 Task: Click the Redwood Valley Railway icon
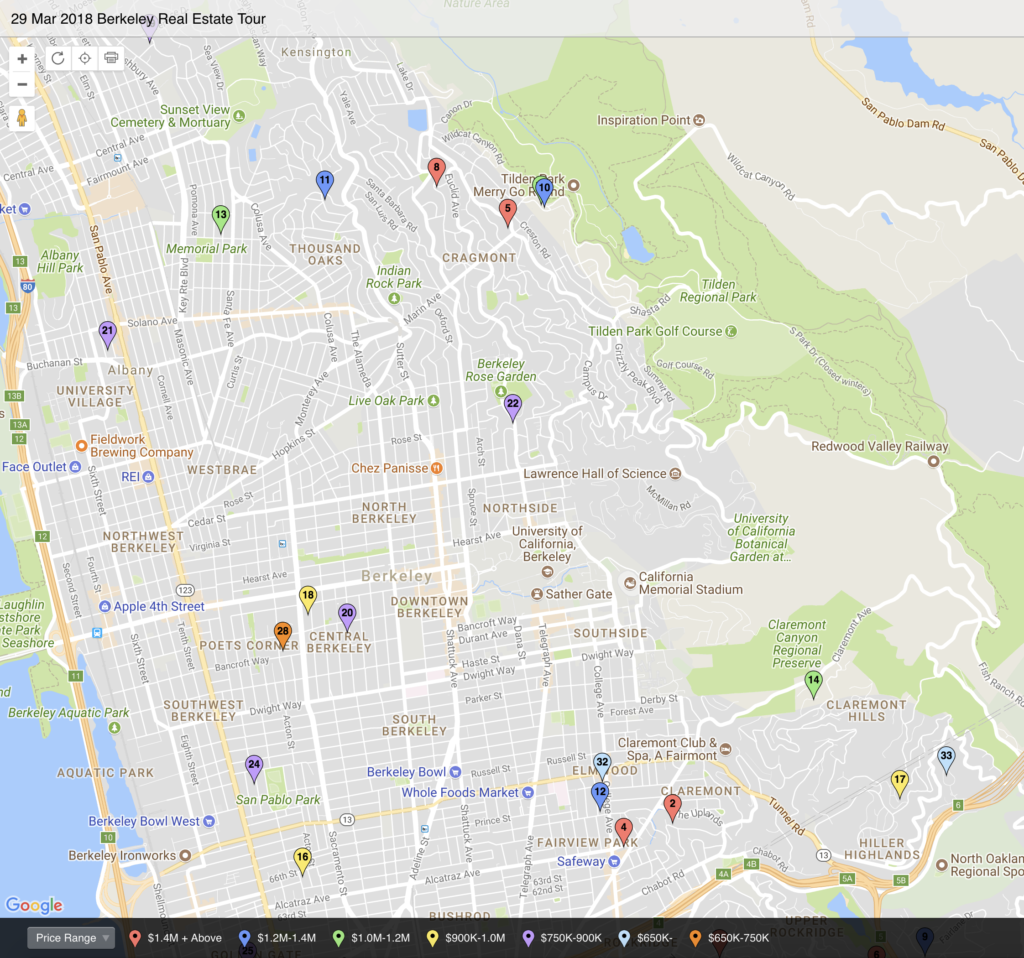[934, 461]
